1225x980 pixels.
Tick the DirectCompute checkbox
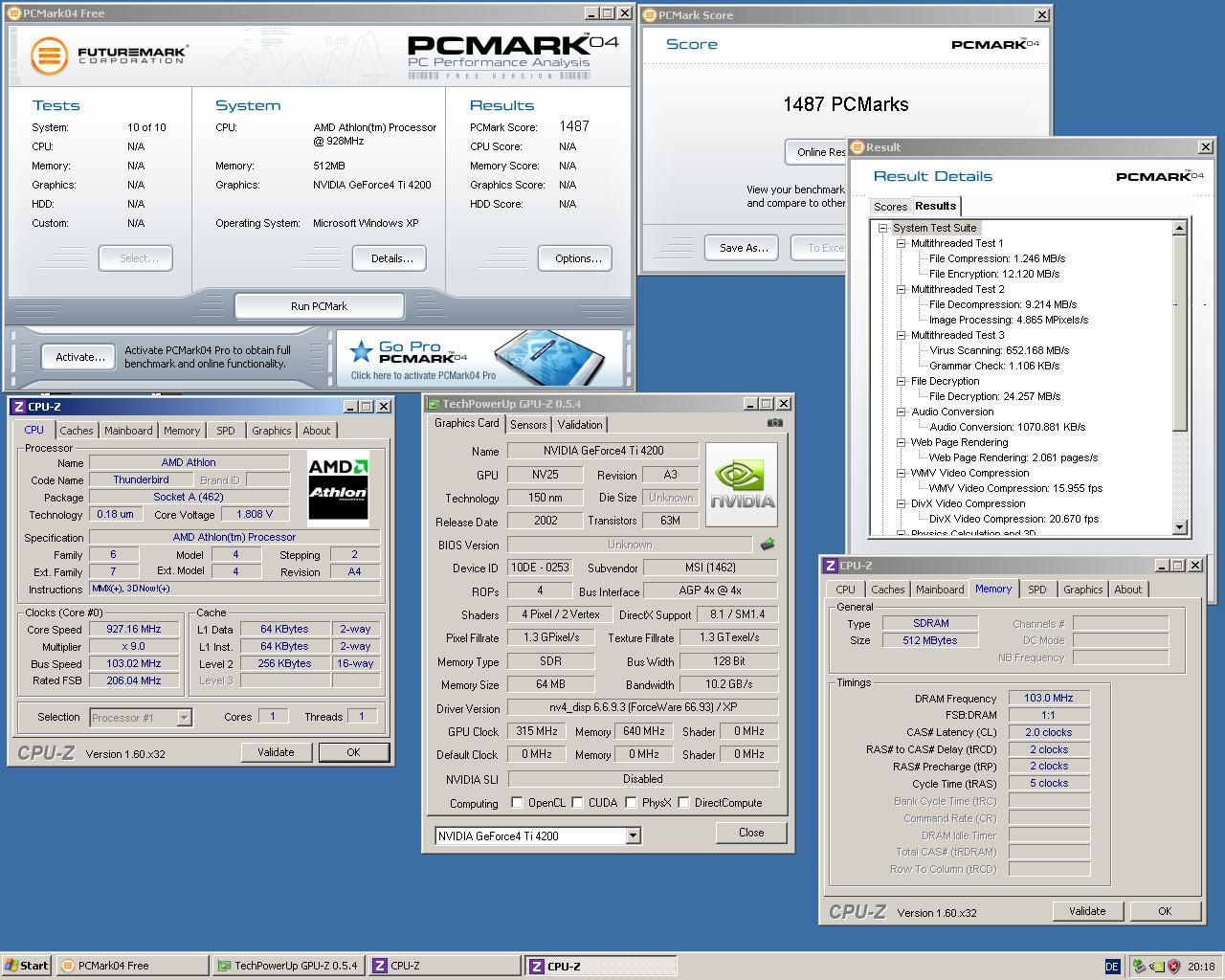(x=683, y=803)
